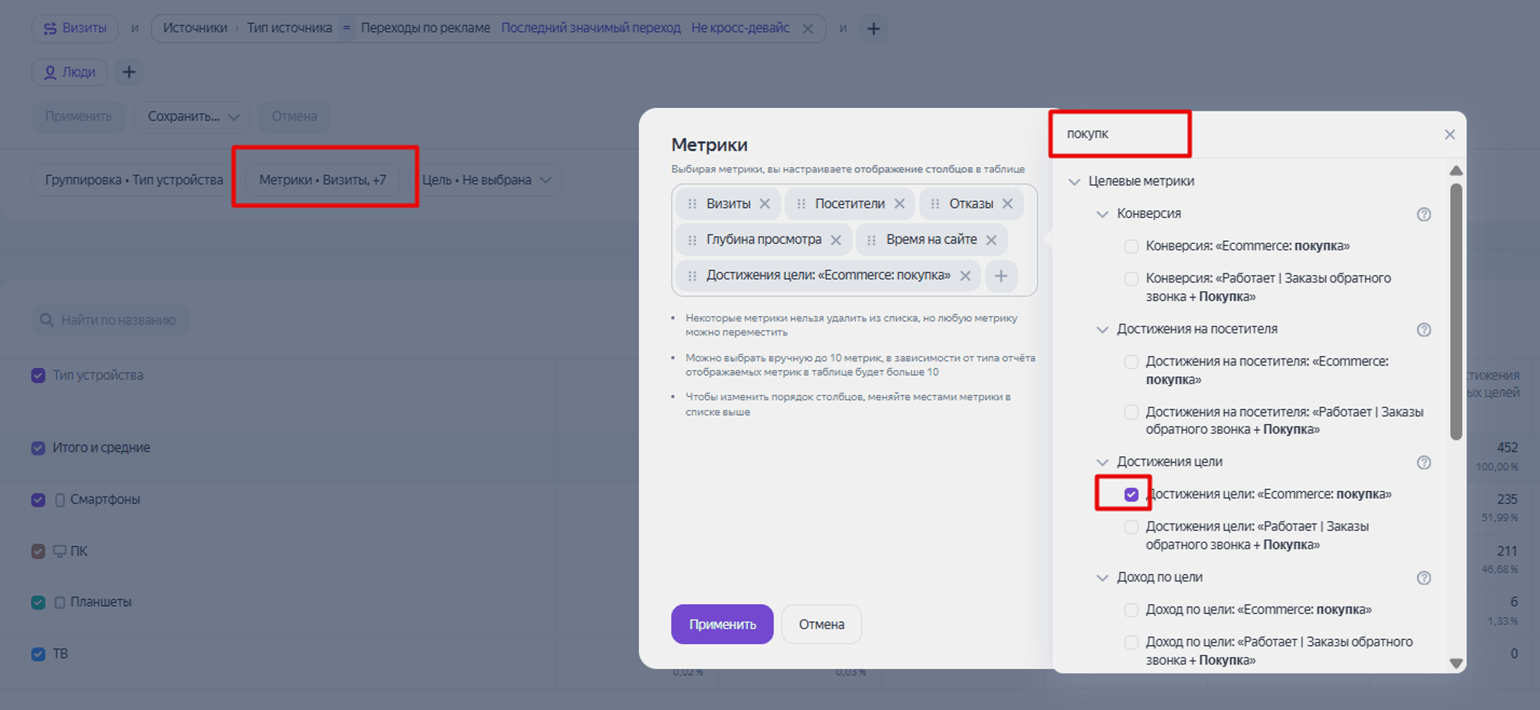Viewport: 1540px width, 710px height.
Task: Remove the Визиты metric chip
Action: click(765, 204)
